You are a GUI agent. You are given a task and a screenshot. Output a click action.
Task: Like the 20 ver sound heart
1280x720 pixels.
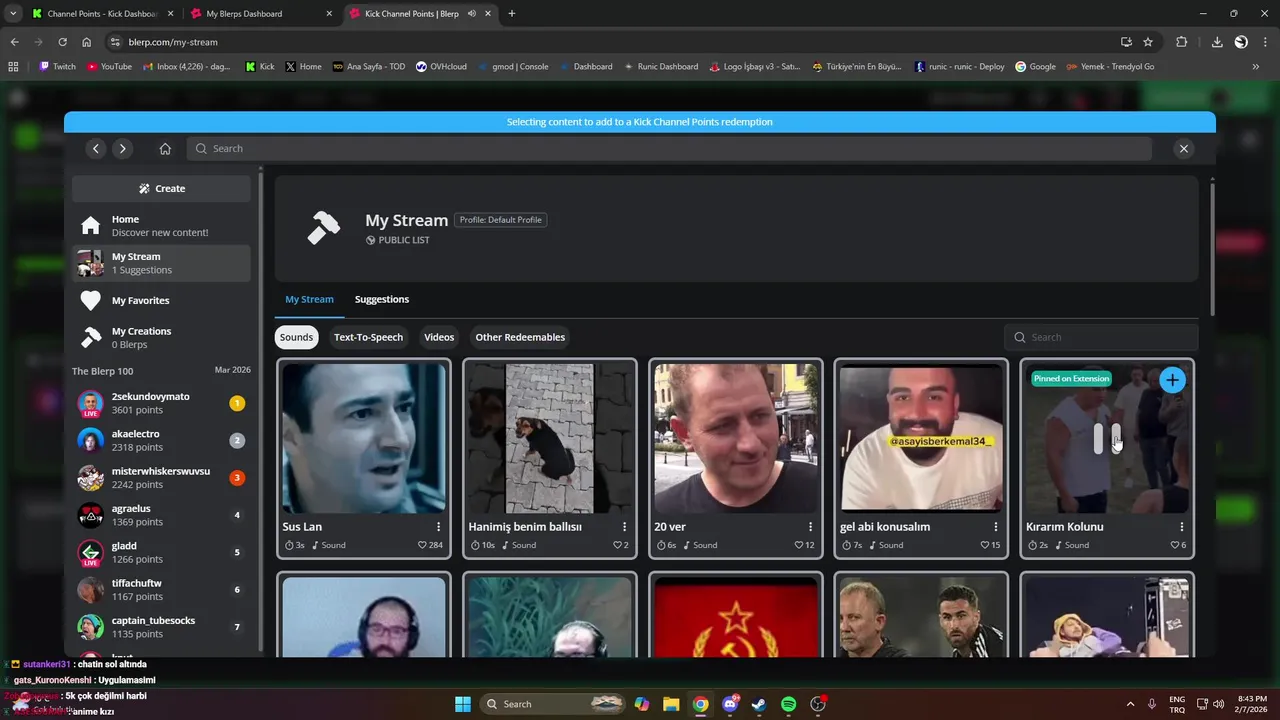tap(799, 545)
